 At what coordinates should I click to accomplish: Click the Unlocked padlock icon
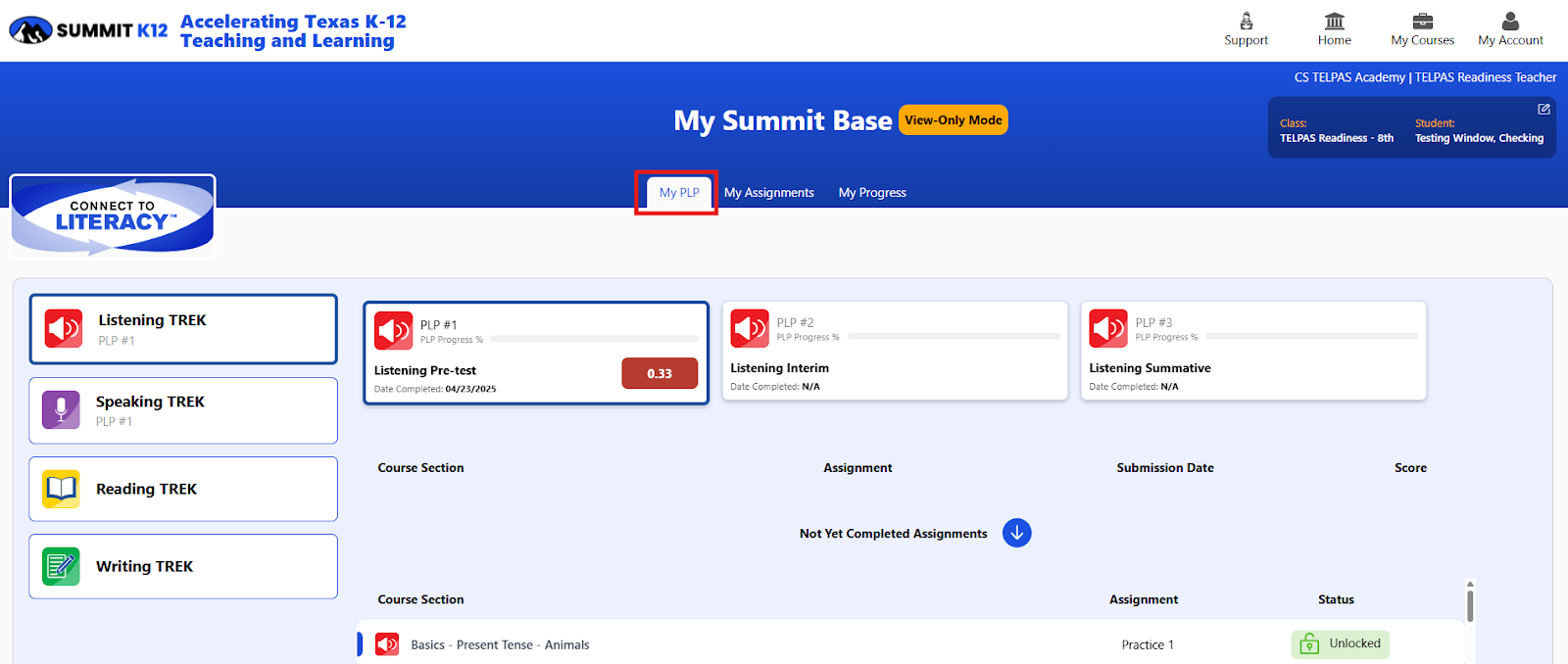coord(1309,644)
